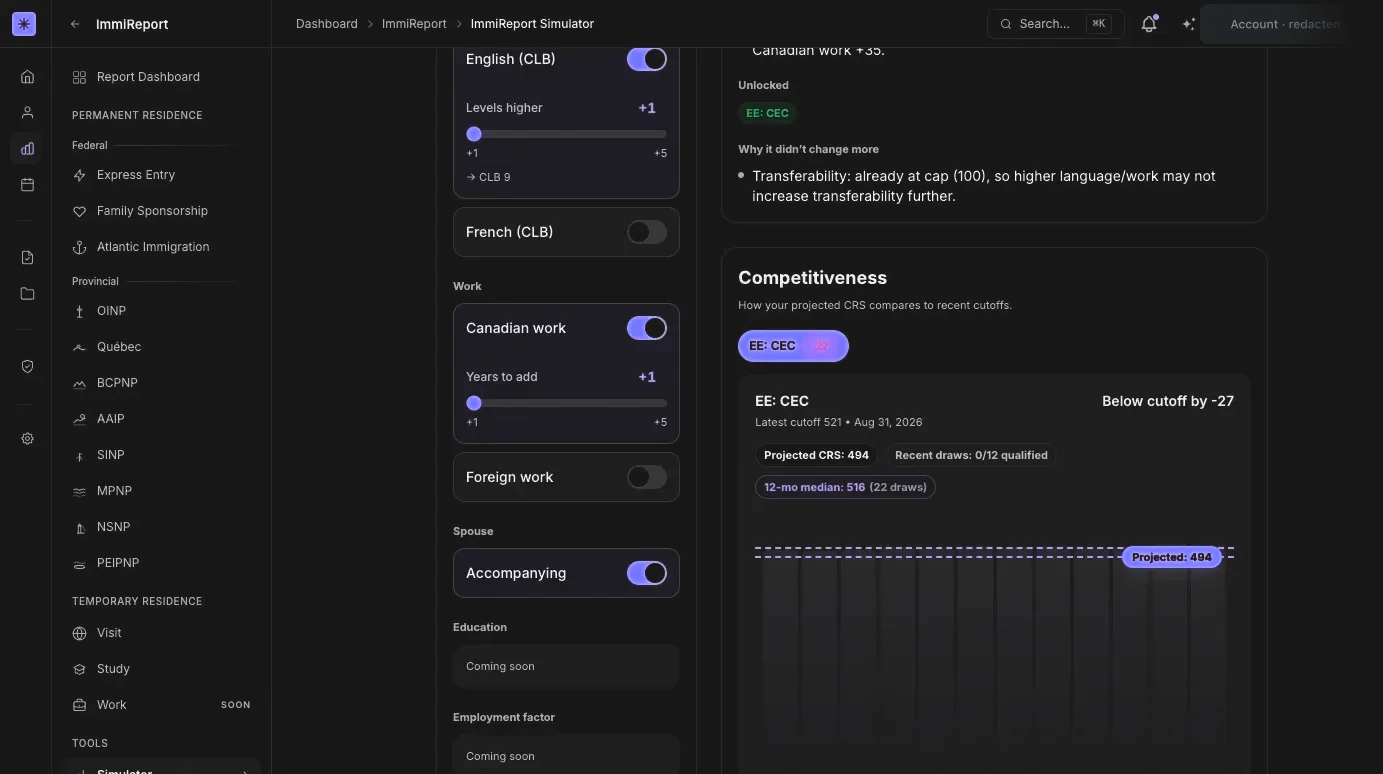Screen dimensions: 1383x774
Task: Open the shield check rail icon
Action: tap(27, 367)
